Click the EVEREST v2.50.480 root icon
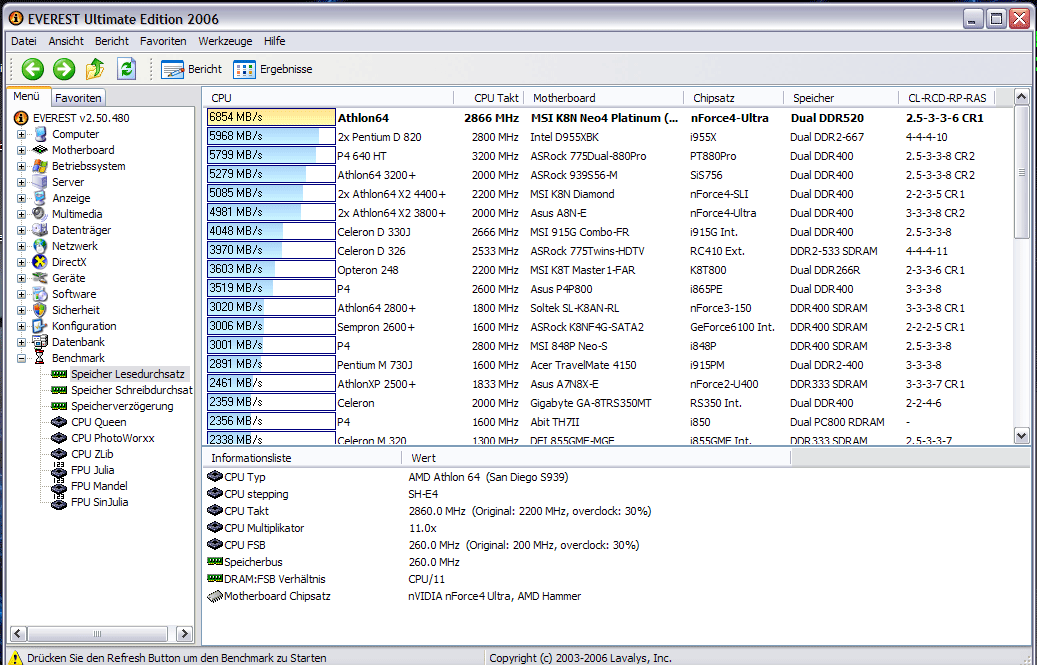 (x=21, y=118)
